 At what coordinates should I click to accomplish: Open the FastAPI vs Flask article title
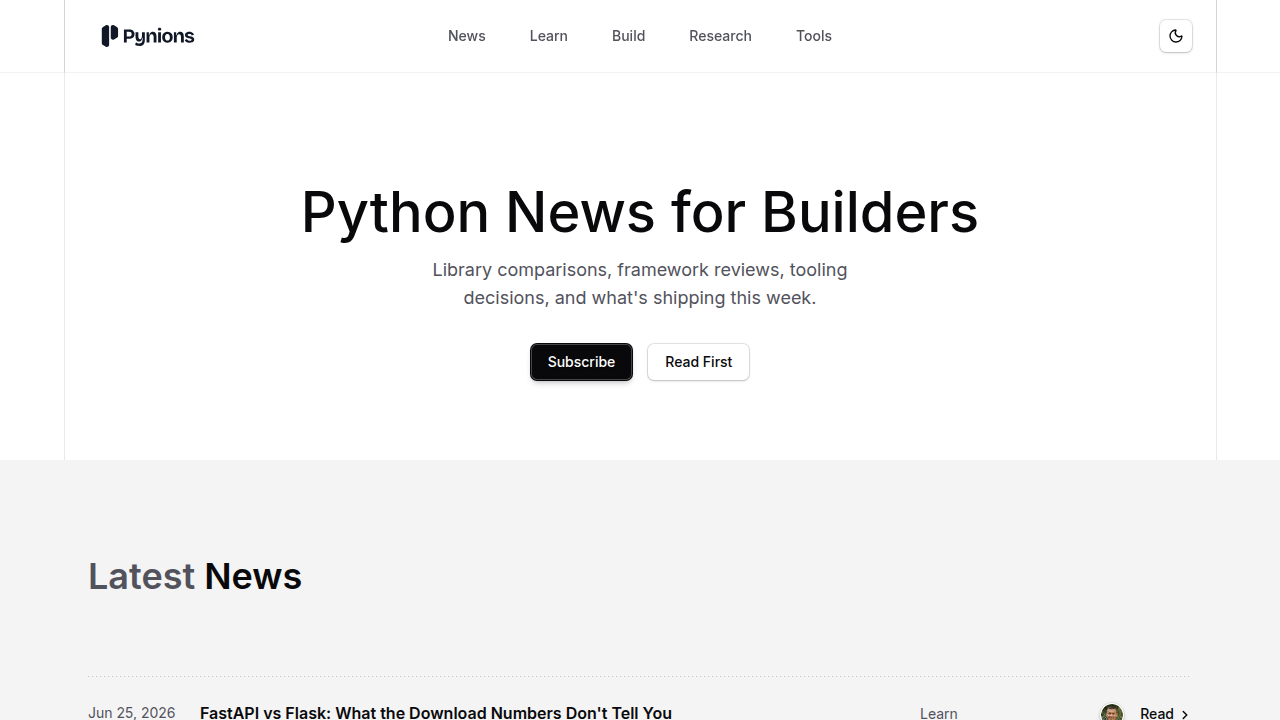pos(436,712)
